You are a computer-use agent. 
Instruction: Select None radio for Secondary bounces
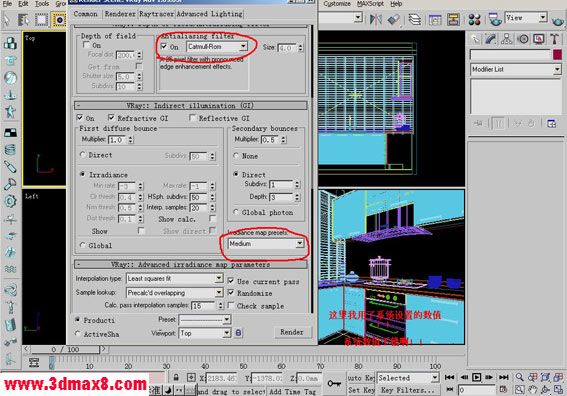[236, 156]
